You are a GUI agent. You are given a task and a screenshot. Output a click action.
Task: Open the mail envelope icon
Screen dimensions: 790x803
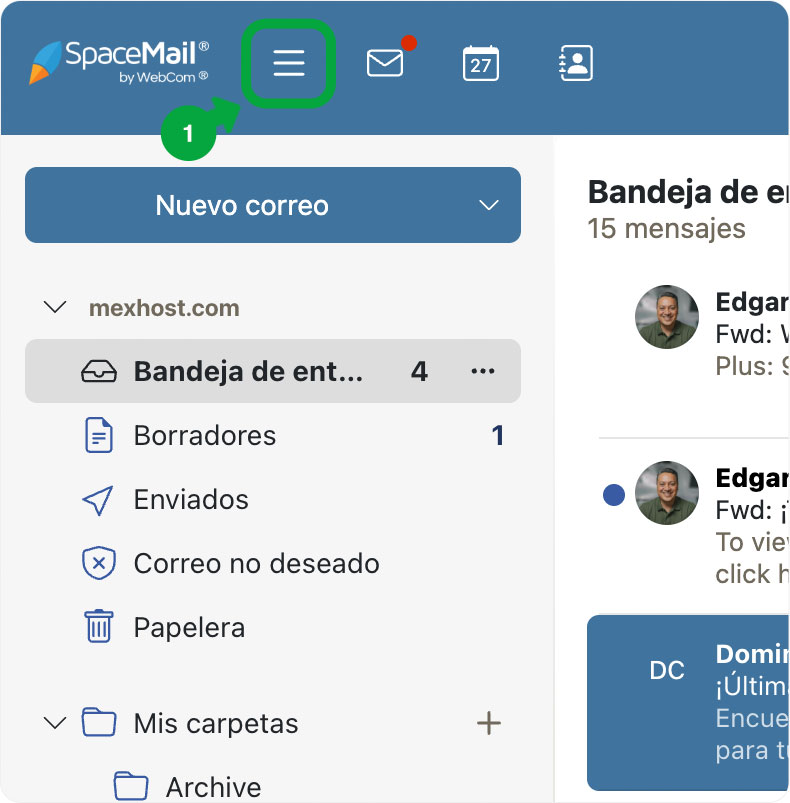pyautogui.click(x=385, y=64)
